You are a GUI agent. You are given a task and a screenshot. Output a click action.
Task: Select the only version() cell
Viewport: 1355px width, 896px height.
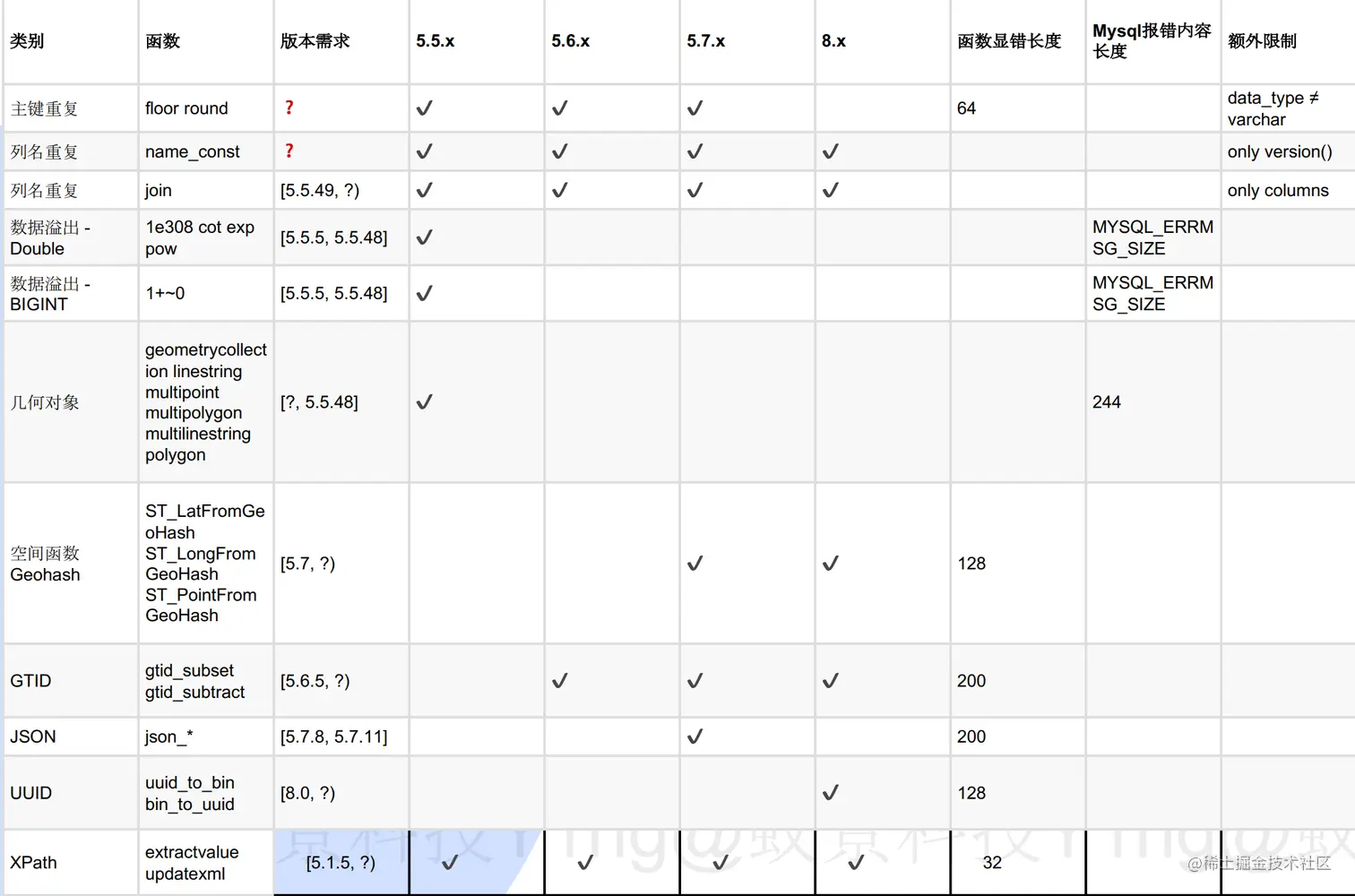1289,151
